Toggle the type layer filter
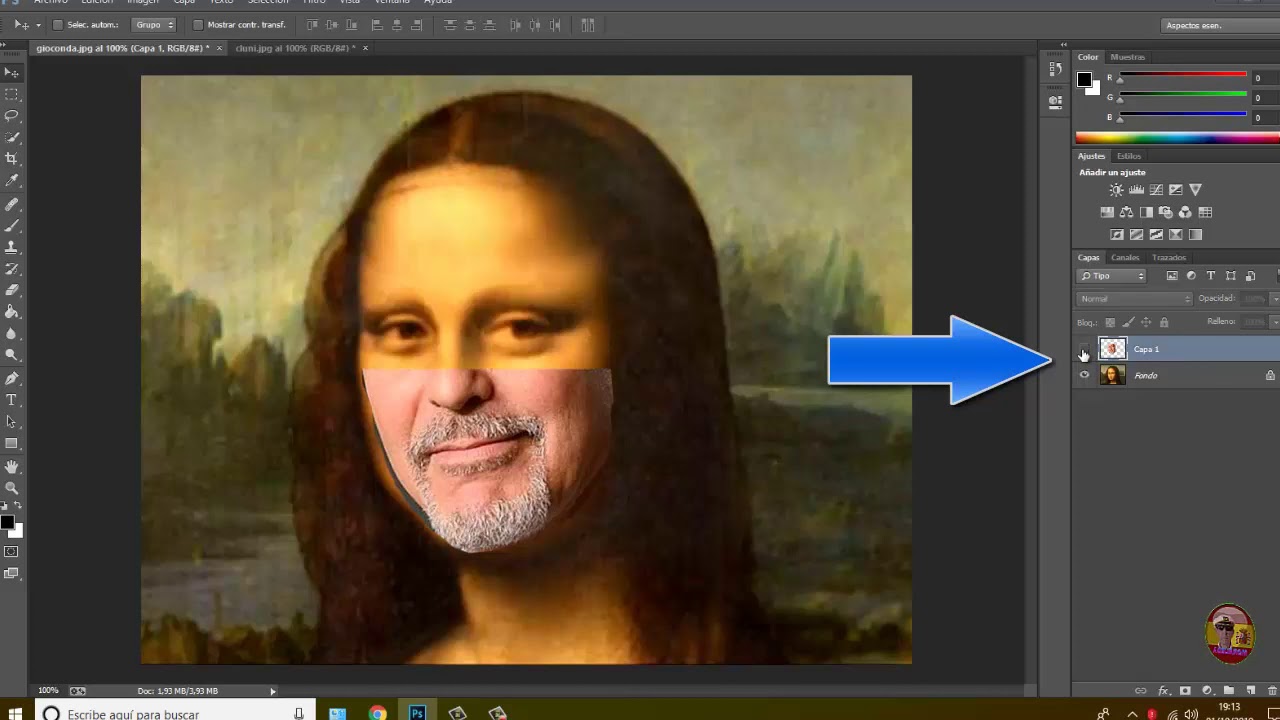 1211,276
